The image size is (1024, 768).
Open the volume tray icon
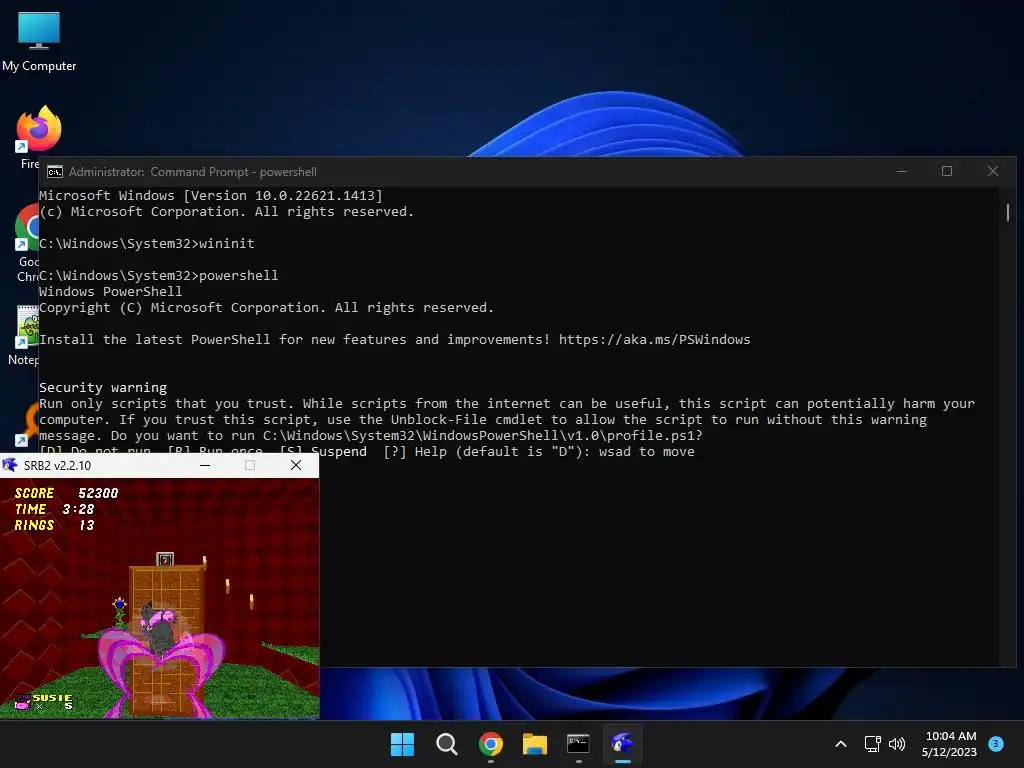(x=897, y=744)
